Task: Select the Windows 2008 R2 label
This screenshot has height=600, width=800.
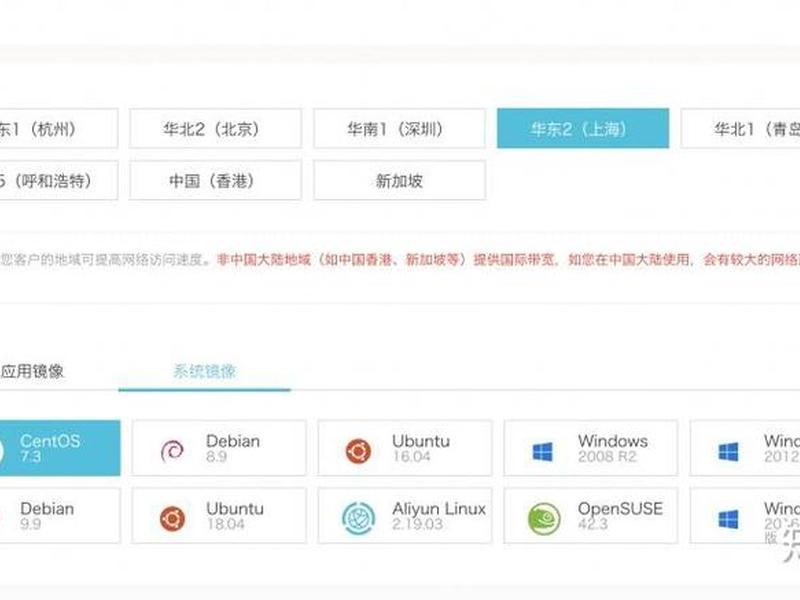Action: coord(613,448)
